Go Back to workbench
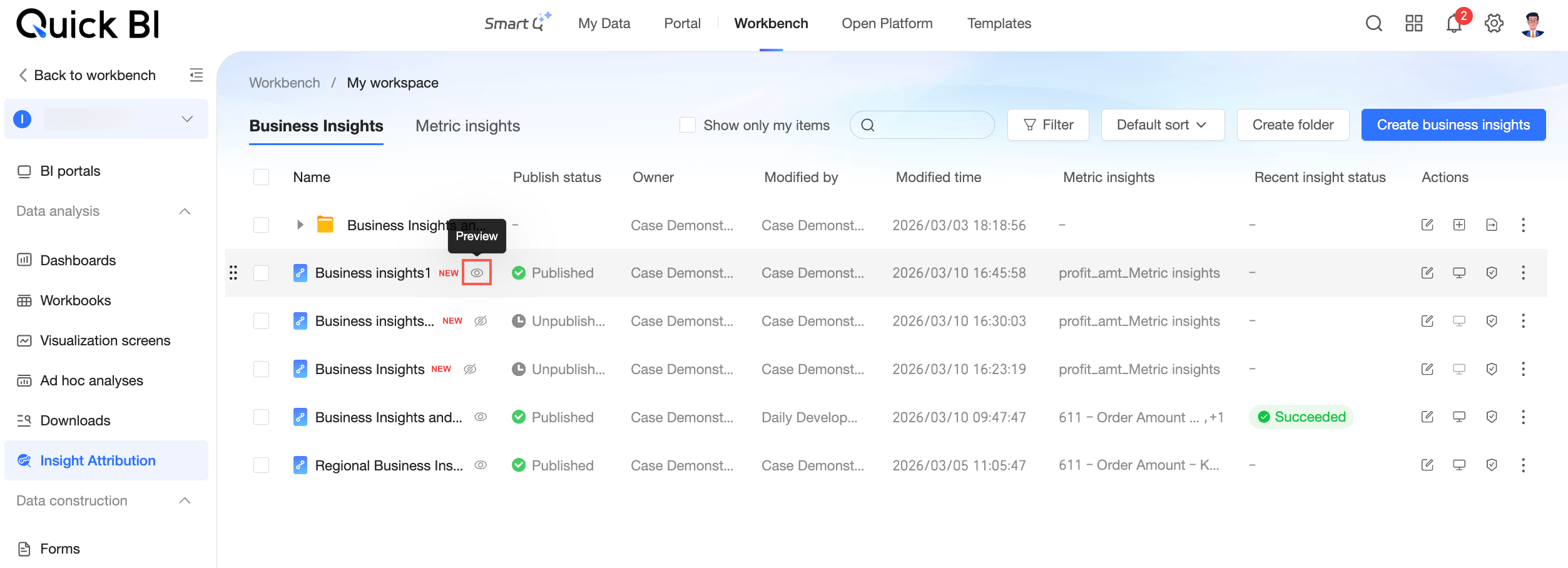This screenshot has height=568, width=1568. point(87,75)
